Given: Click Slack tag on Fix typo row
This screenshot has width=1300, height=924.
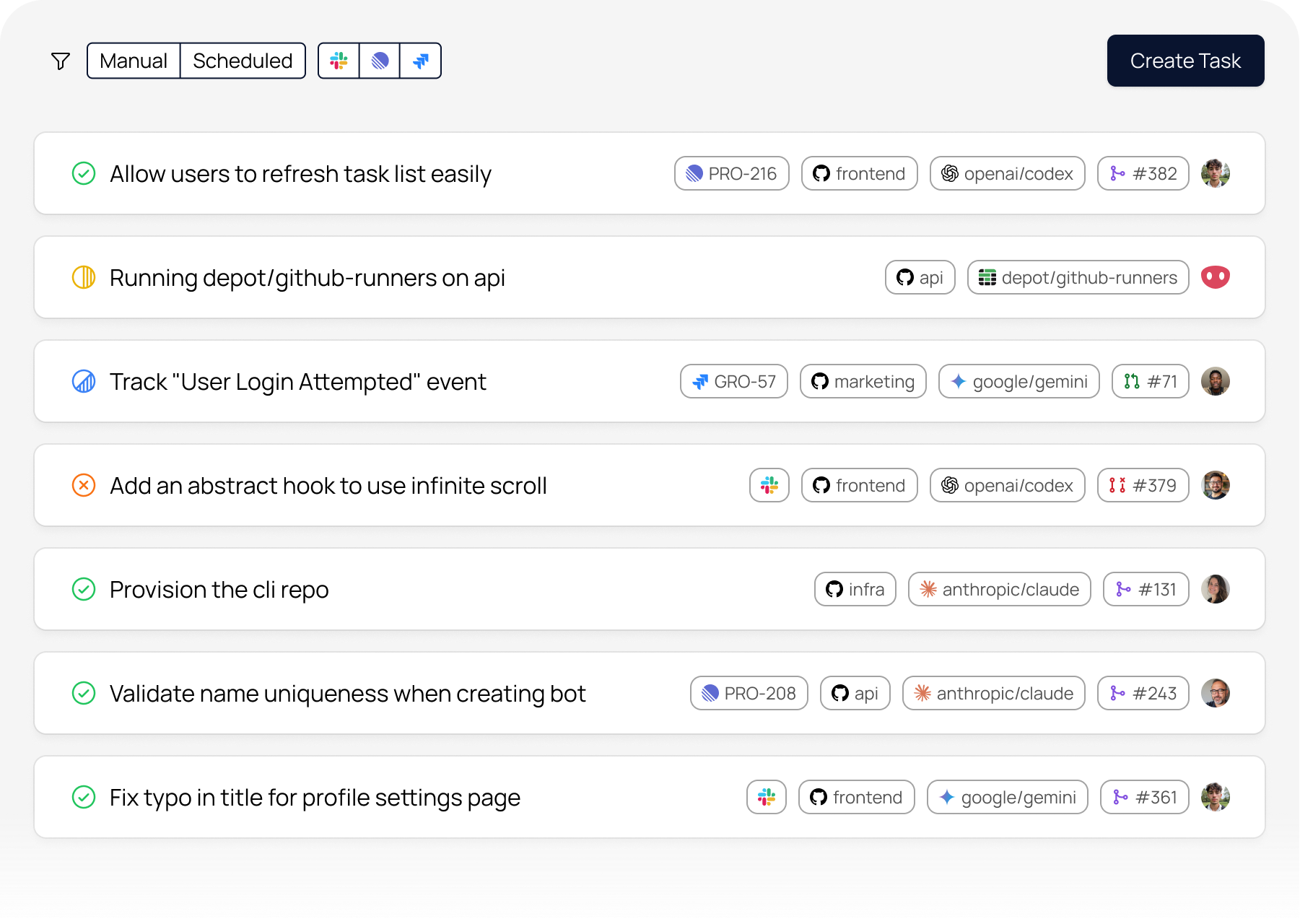Looking at the screenshot, I should coord(767,797).
